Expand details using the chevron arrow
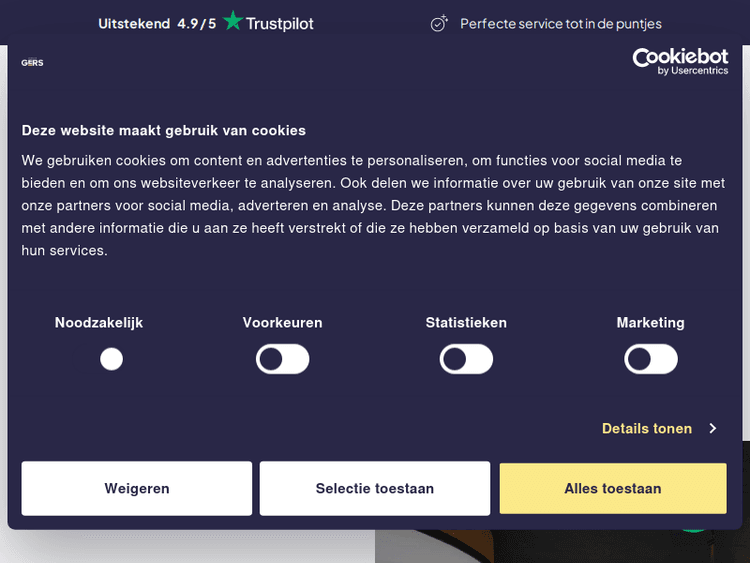Image resolution: width=750 pixels, height=563 pixels. pos(713,428)
